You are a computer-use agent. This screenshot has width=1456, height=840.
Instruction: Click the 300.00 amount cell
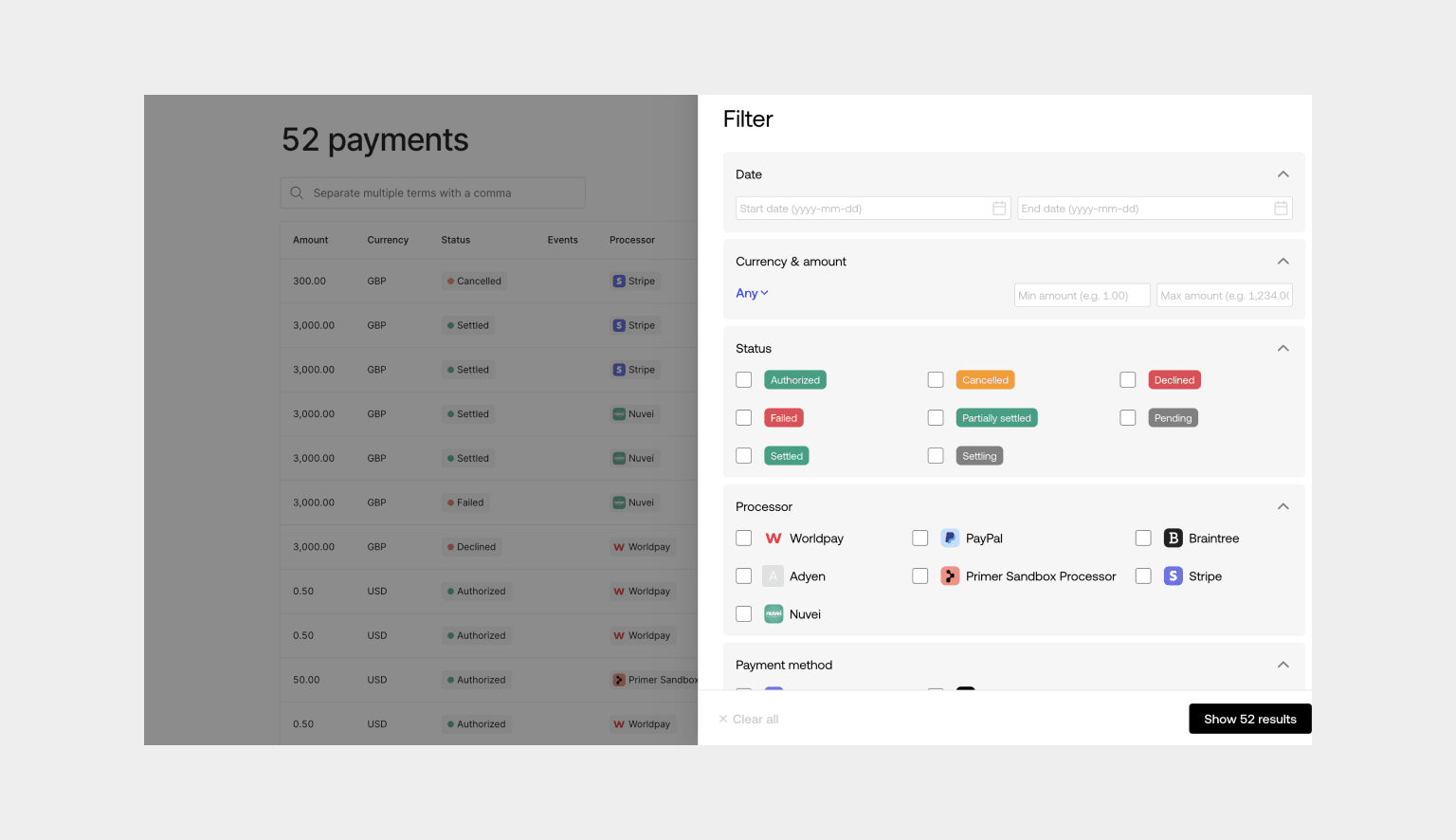tap(309, 282)
